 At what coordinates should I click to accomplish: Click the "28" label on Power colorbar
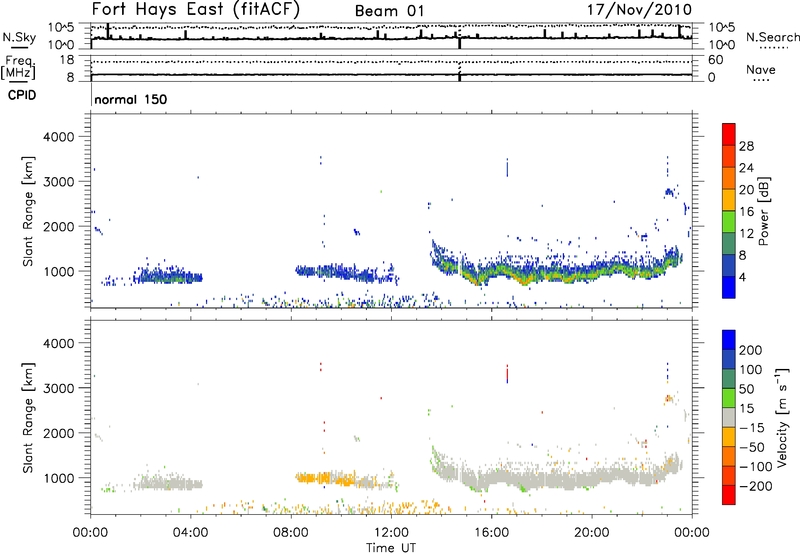[x=746, y=146]
